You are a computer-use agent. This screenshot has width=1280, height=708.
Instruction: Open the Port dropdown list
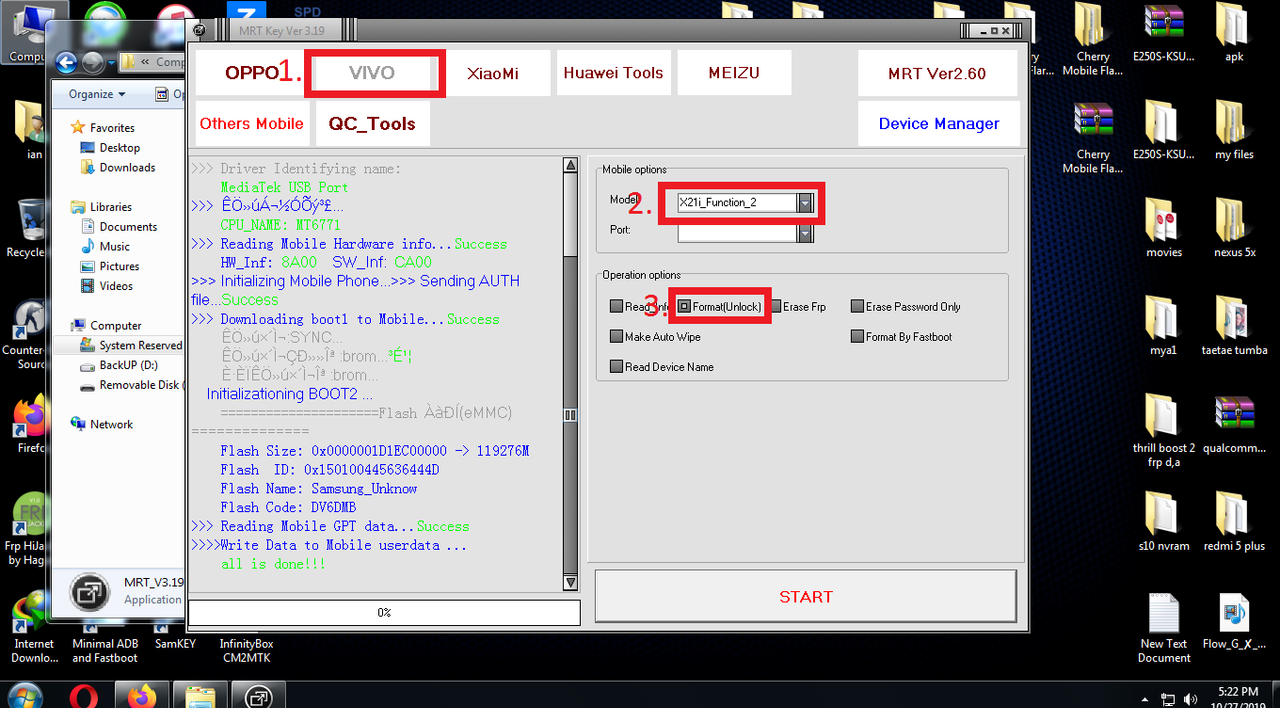coord(805,232)
